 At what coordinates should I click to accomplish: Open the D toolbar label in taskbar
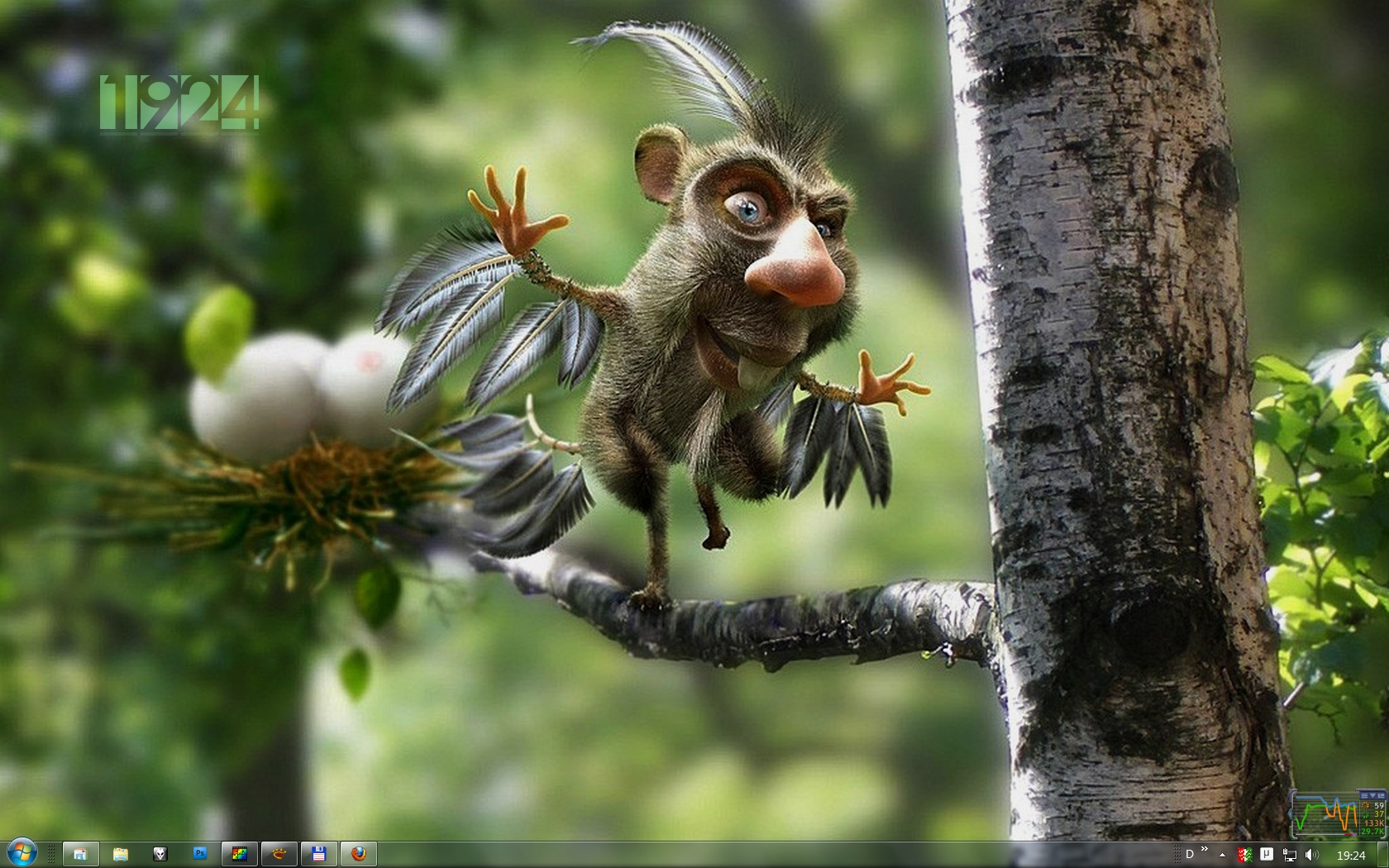click(1190, 854)
